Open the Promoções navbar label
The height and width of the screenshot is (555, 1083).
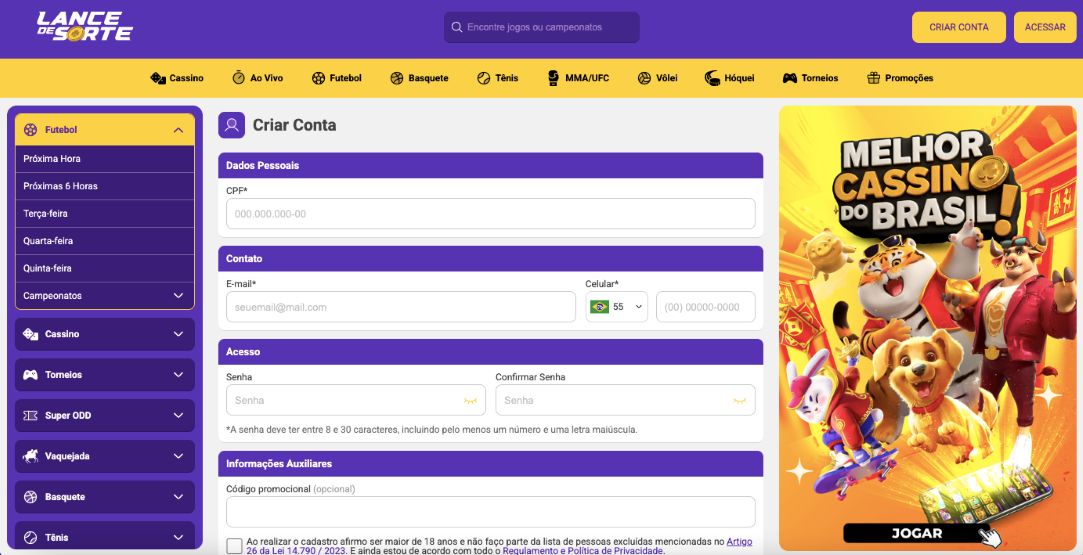(x=909, y=78)
